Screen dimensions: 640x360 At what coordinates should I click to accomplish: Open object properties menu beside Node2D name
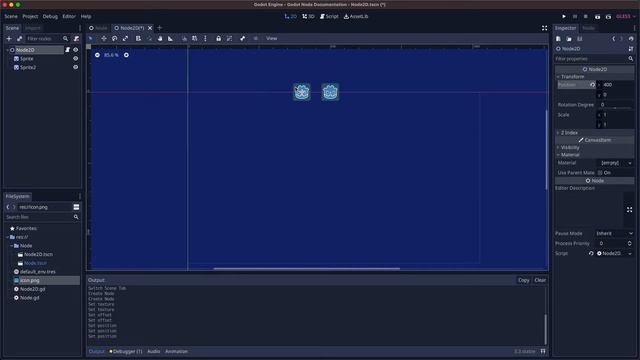coord(631,49)
